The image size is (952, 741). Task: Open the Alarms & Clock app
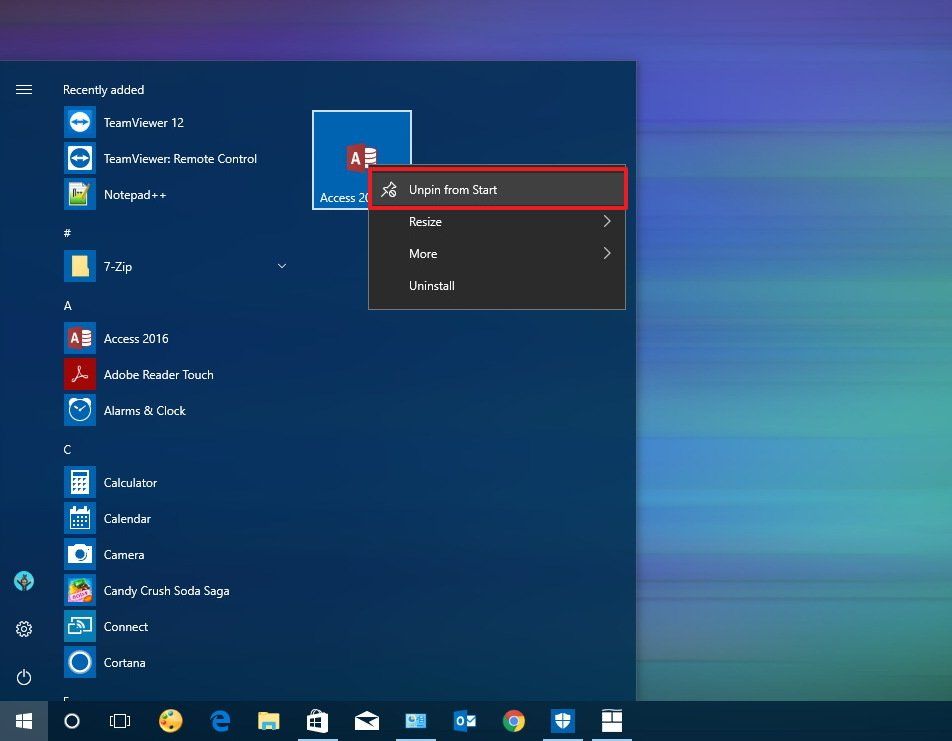tap(144, 410)
